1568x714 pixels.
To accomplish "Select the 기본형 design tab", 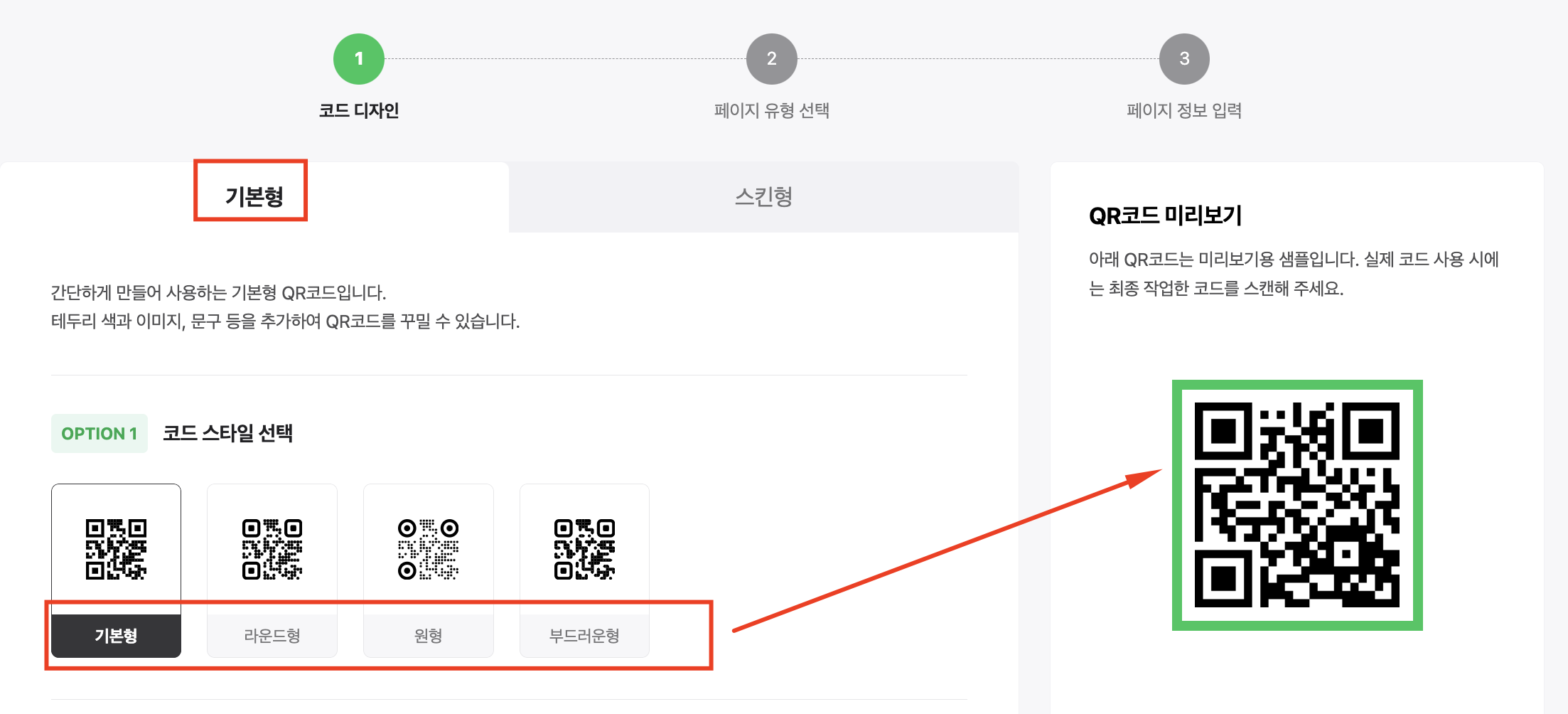I will pos(254,196).
